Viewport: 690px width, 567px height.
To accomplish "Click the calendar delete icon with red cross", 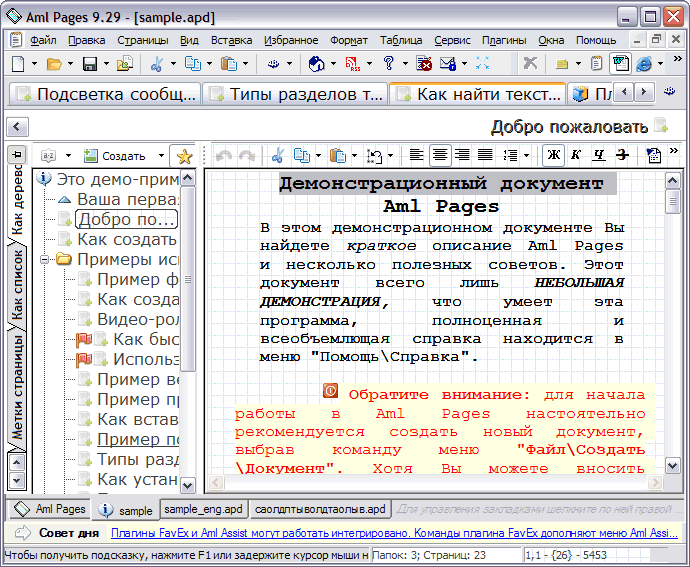I will click(424, 64).
